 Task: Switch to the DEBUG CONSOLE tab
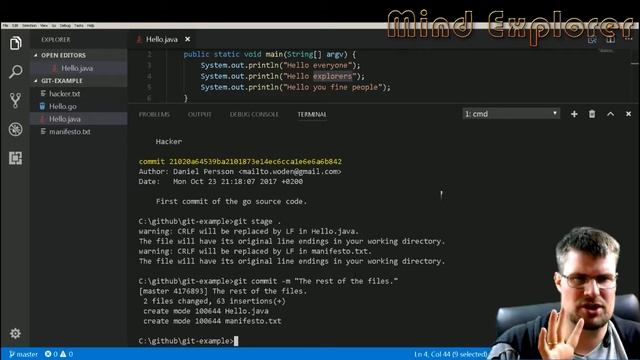[254, 114]
